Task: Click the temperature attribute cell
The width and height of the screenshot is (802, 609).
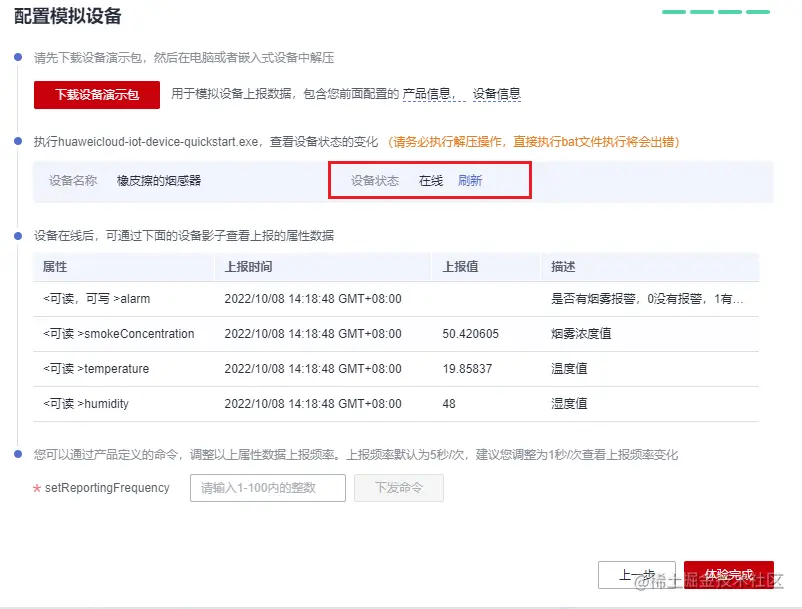Action: pos(96,369)
